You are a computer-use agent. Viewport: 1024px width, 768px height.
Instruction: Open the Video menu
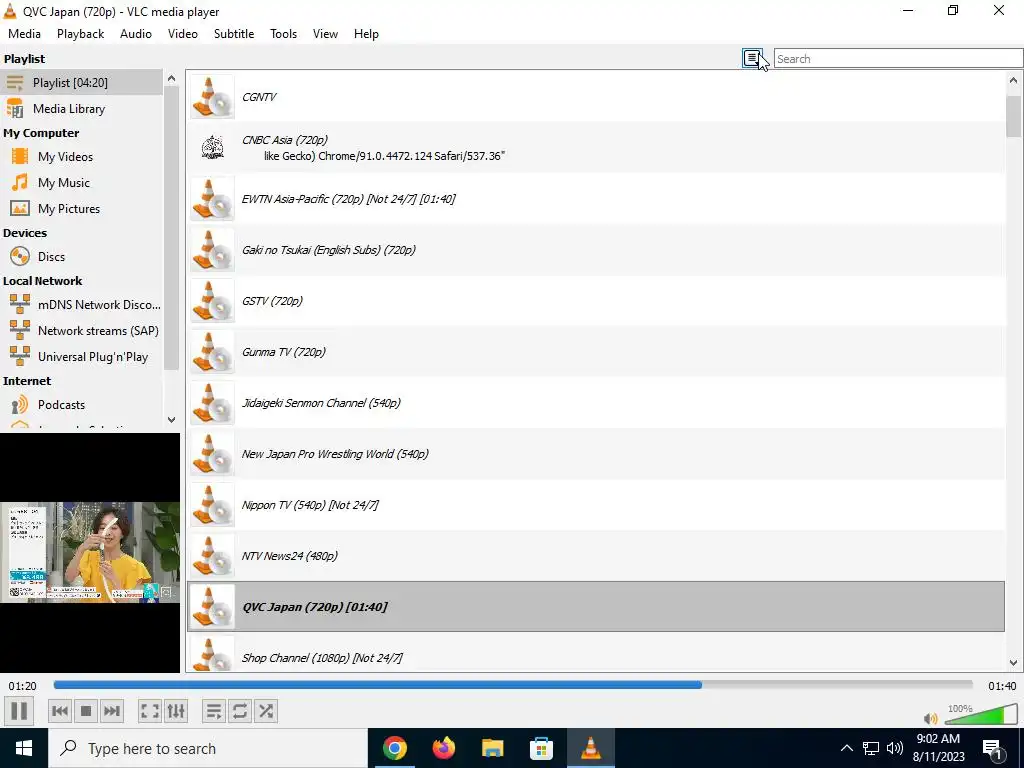point(183,34)
